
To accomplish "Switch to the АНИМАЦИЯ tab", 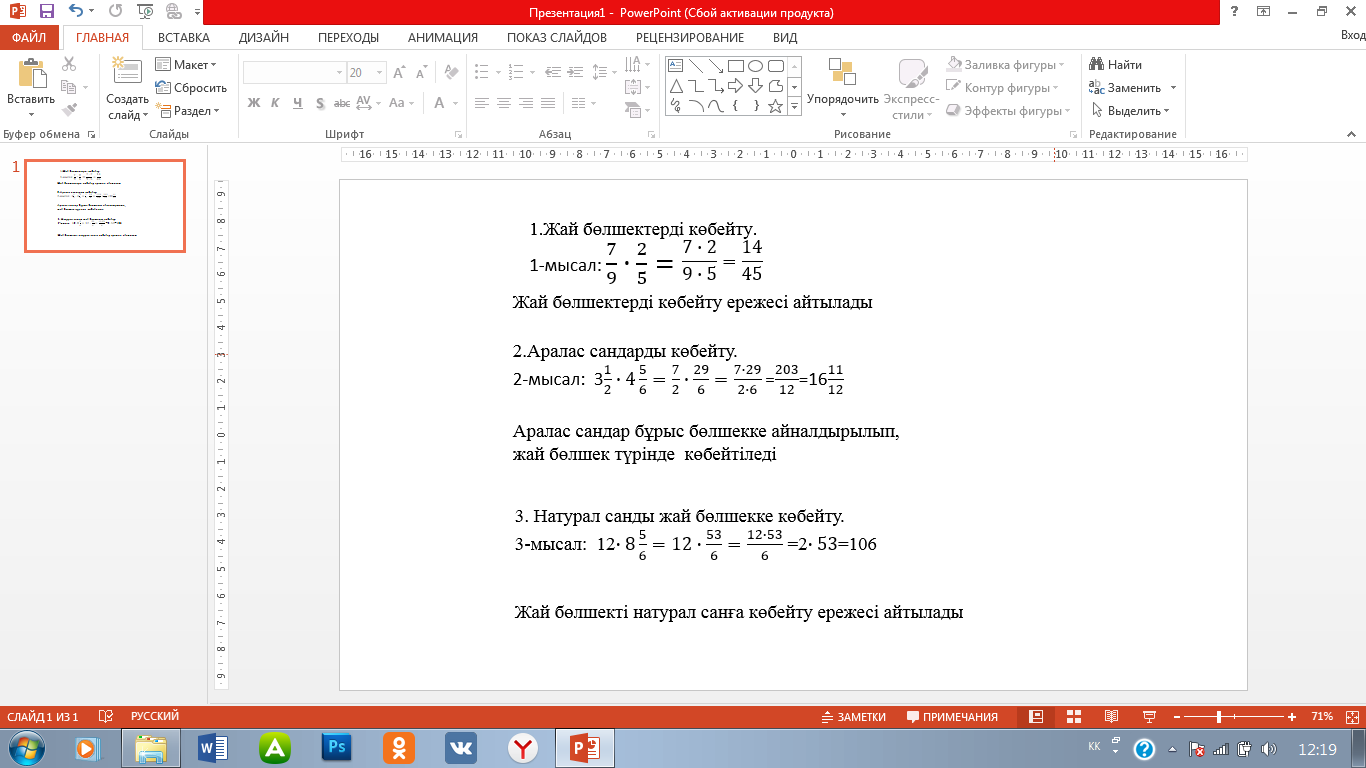I will pos(443,38).
